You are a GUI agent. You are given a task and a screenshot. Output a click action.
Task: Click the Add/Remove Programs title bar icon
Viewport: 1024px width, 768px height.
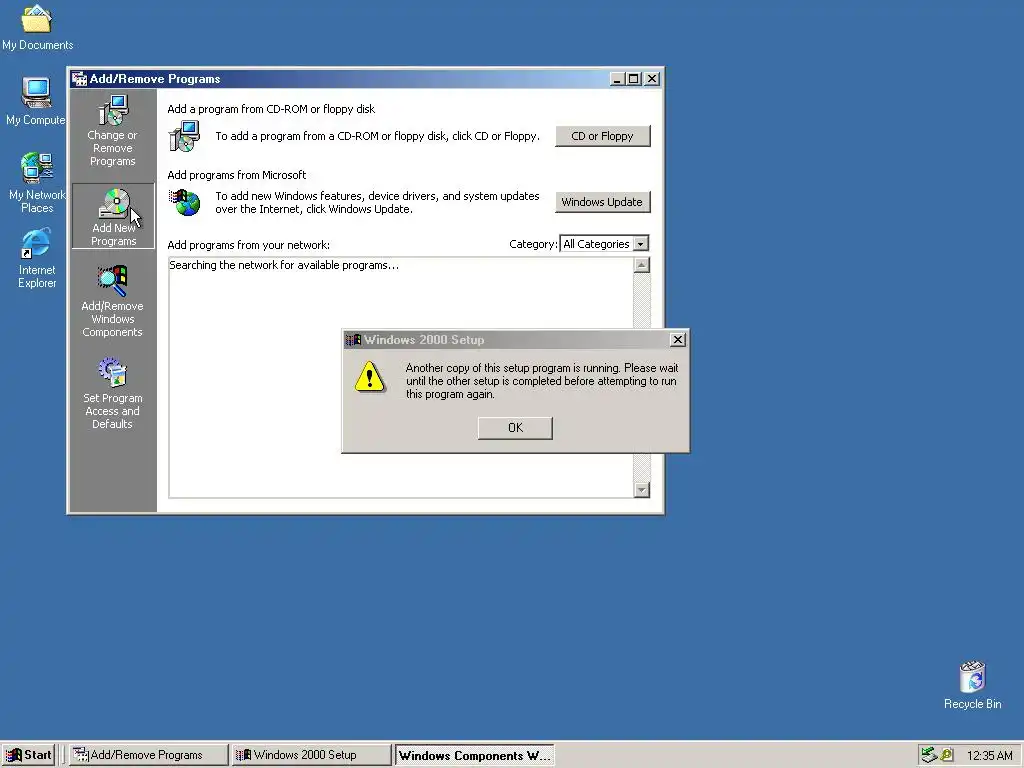80,79
